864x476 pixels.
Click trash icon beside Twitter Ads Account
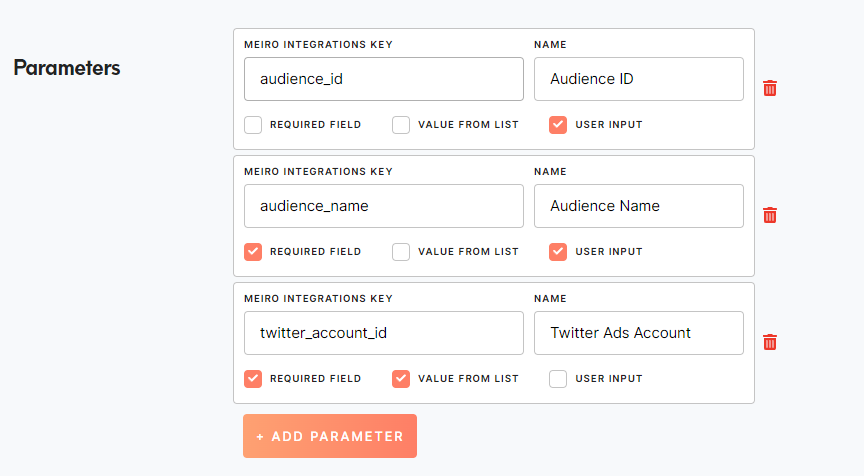[770, 342]
